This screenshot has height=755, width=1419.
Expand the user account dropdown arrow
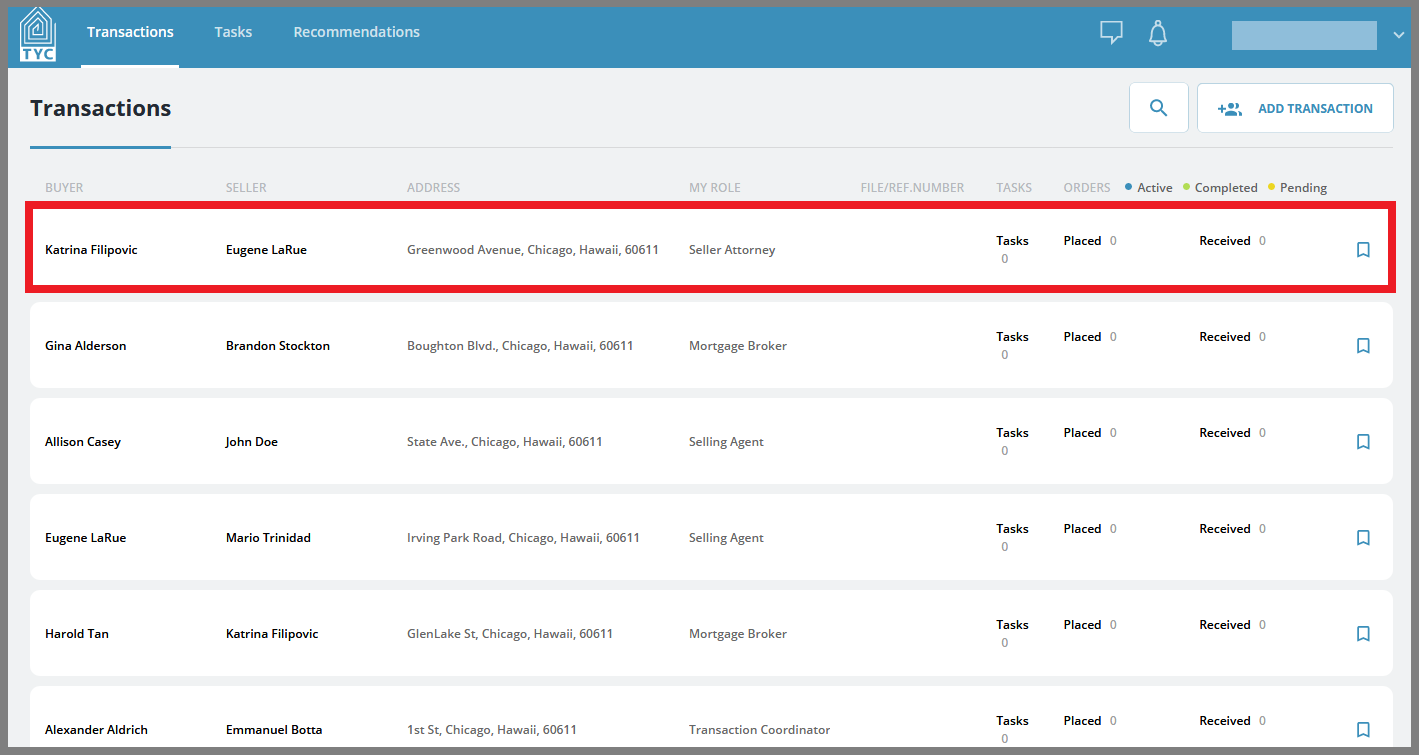[1398, 35]
